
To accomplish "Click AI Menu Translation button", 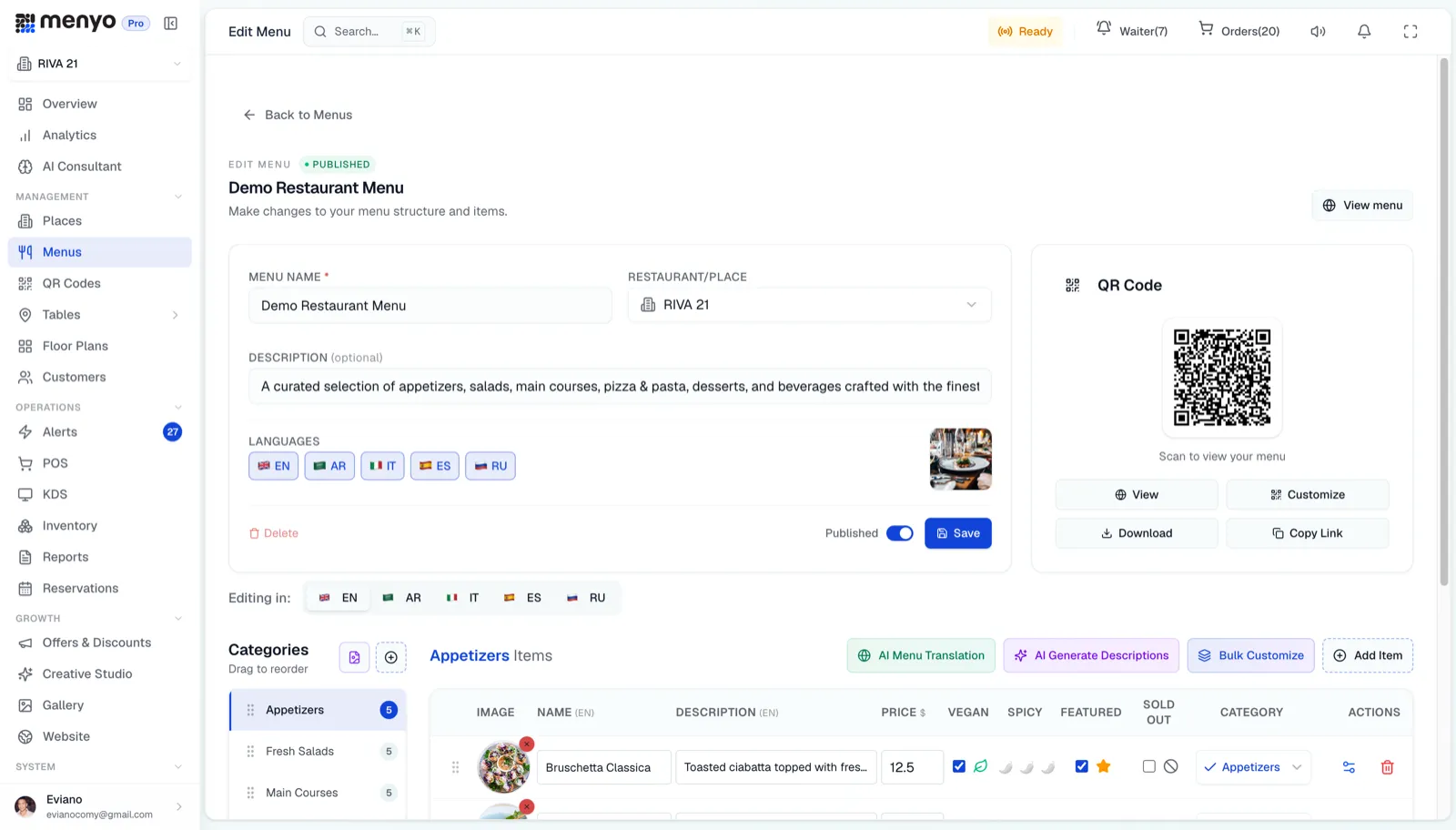I will 921,656.
